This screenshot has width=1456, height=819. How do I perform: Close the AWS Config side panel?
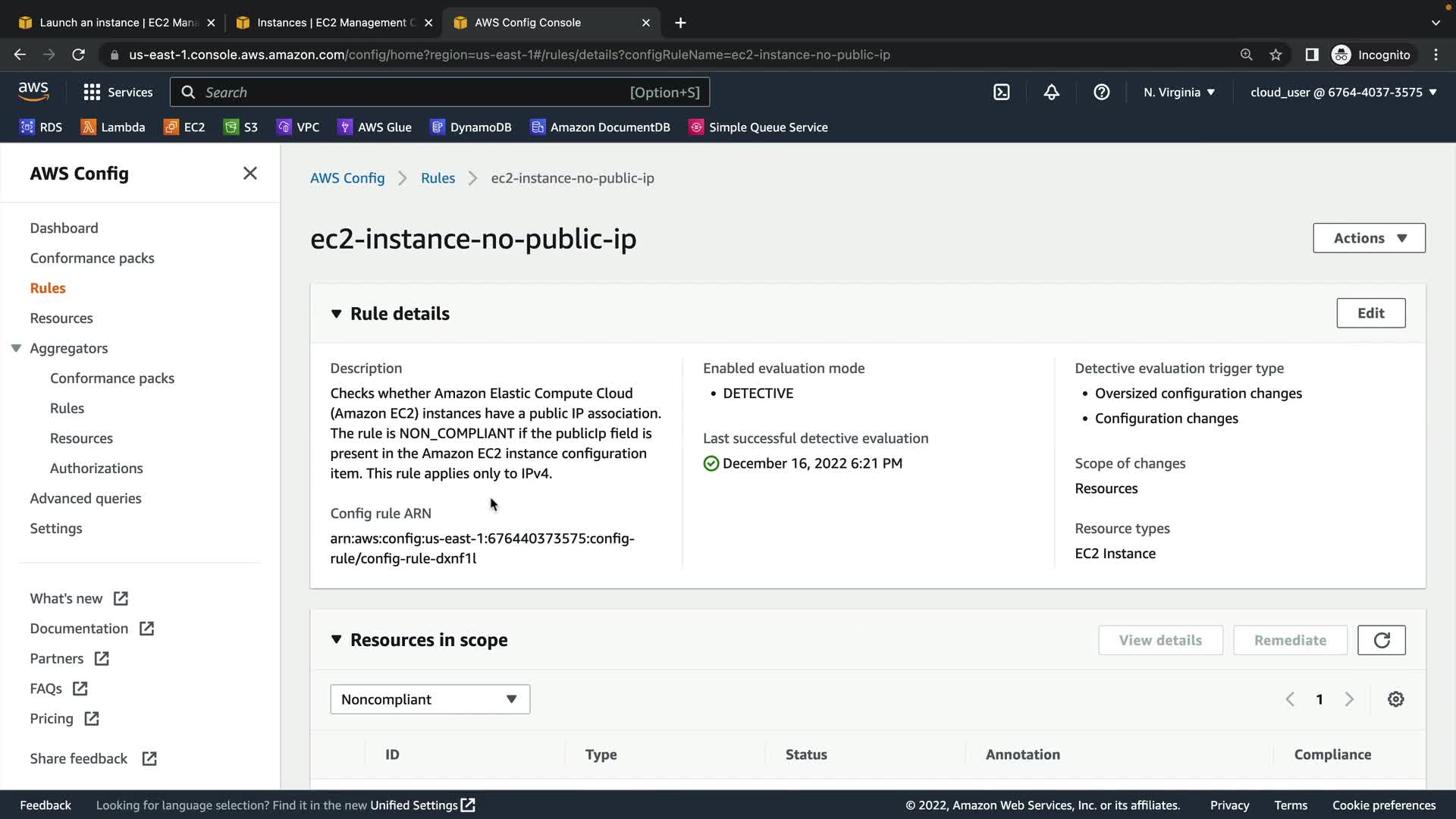point(249,174)
